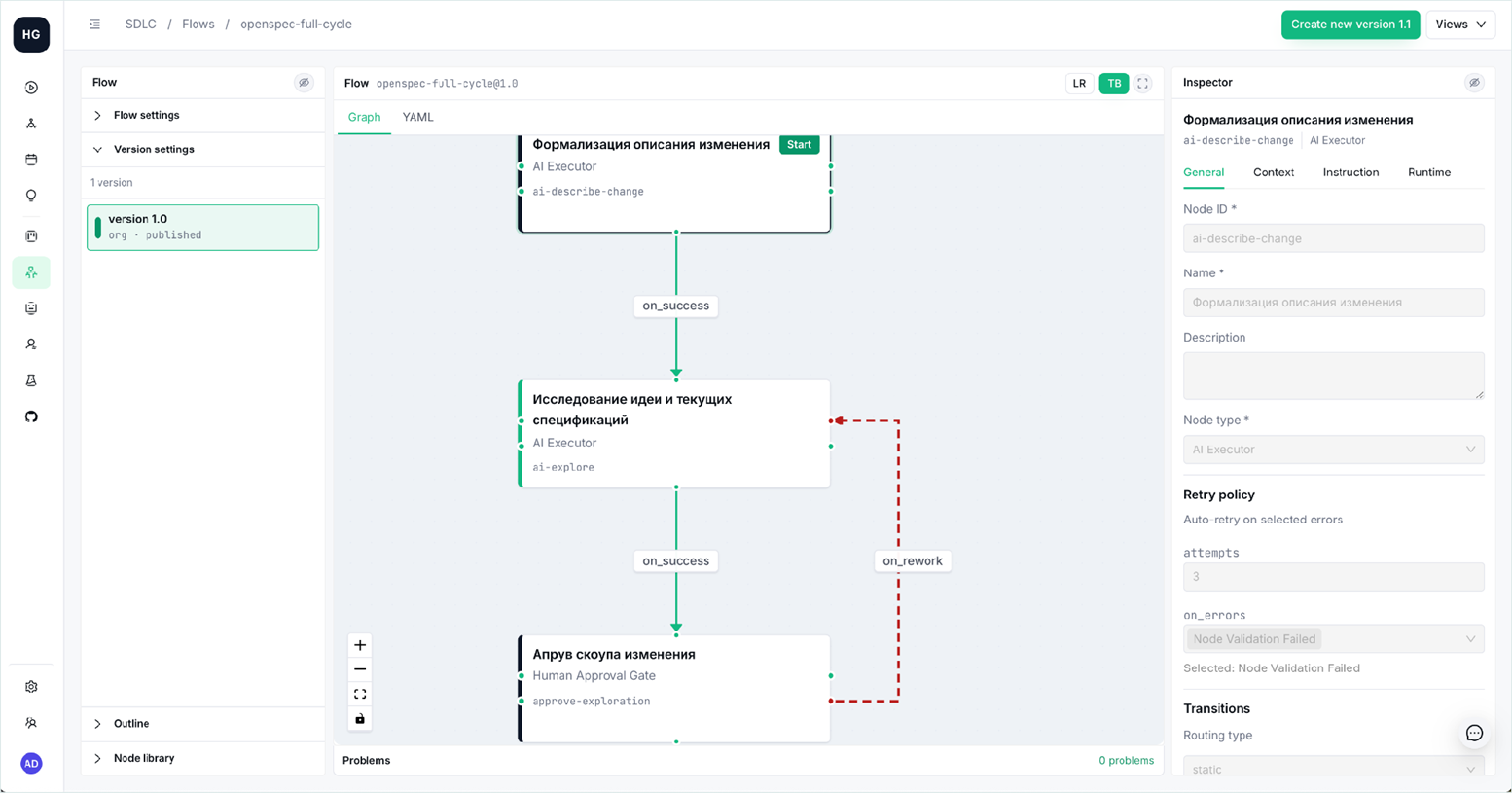Open the on_errors dropdown
This screenshot has height=793, width=1512.
click(1333, 639)
